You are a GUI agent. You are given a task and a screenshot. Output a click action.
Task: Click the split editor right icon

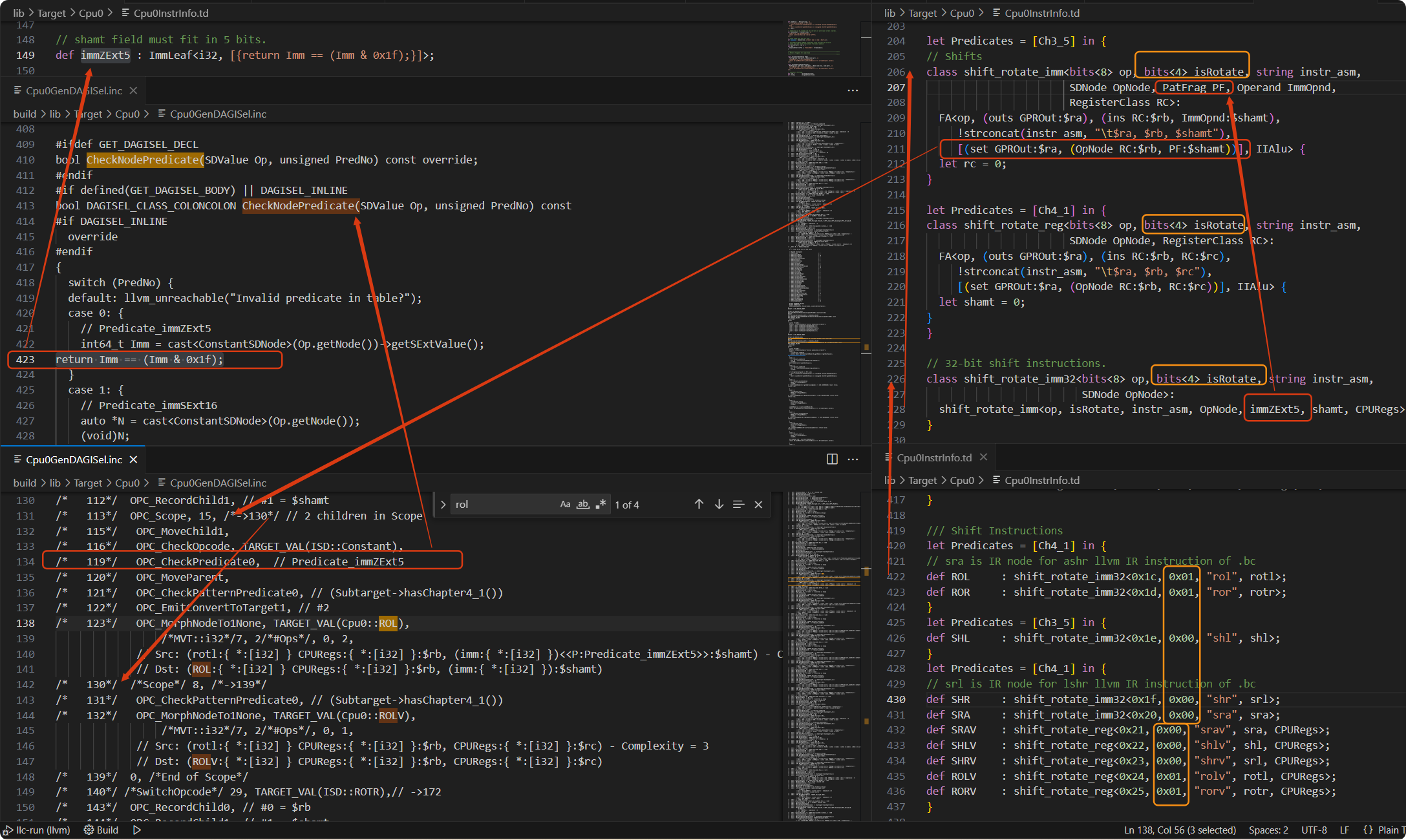click(832, 459)
